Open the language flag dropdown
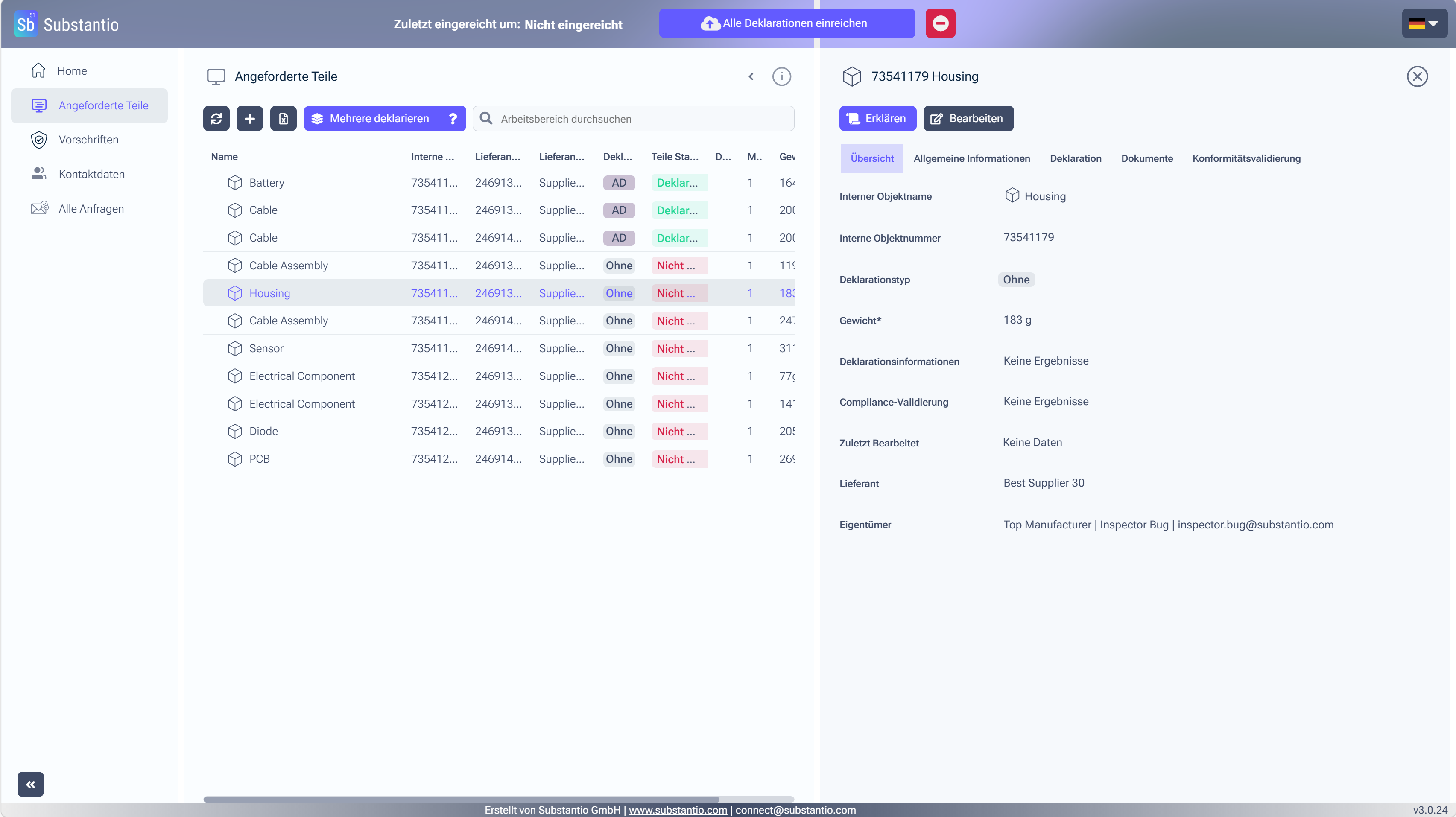Screen dimensions: 1456x817 coord(1423,23)
